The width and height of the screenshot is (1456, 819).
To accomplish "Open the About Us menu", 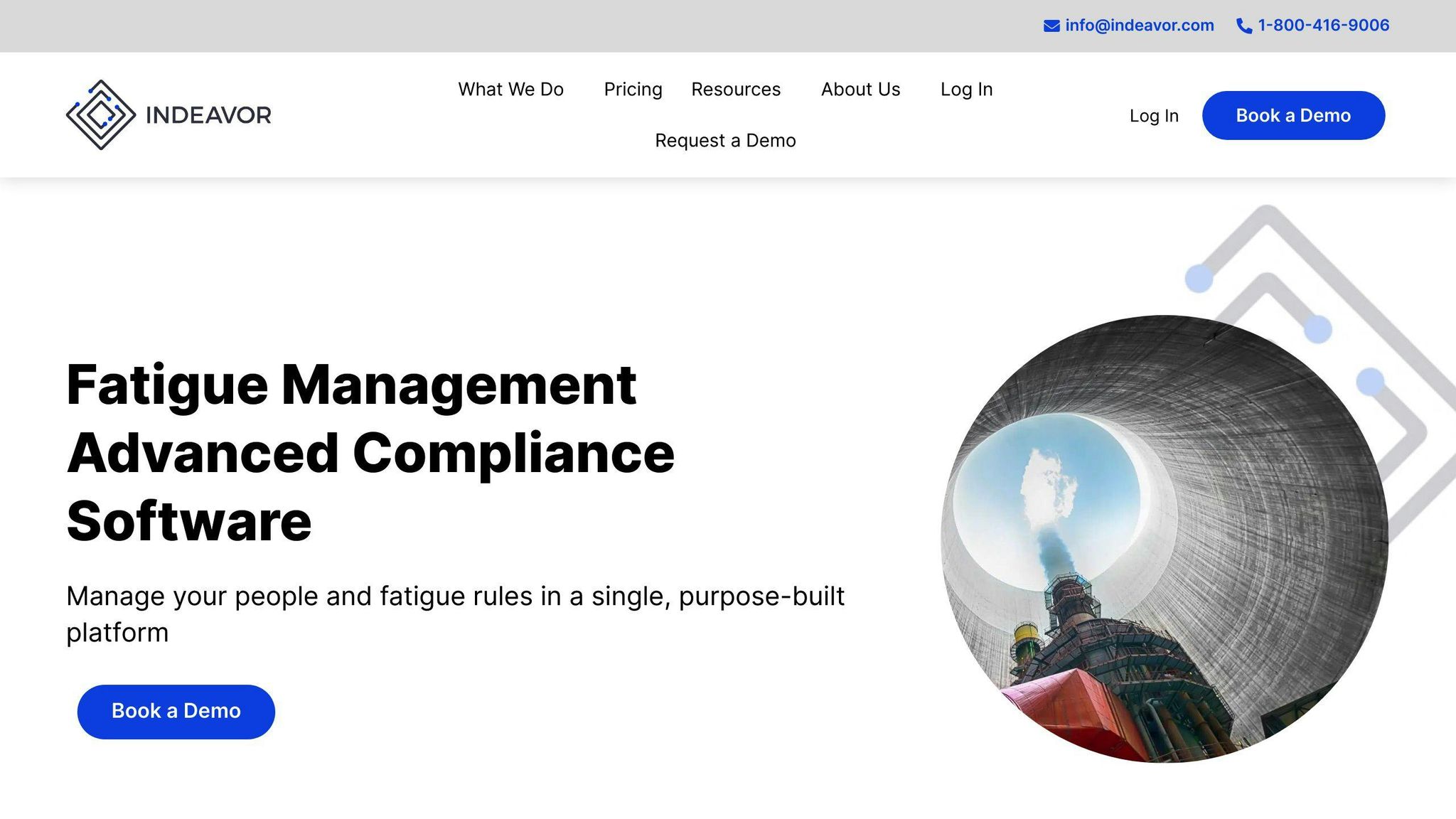I will 860,90.
